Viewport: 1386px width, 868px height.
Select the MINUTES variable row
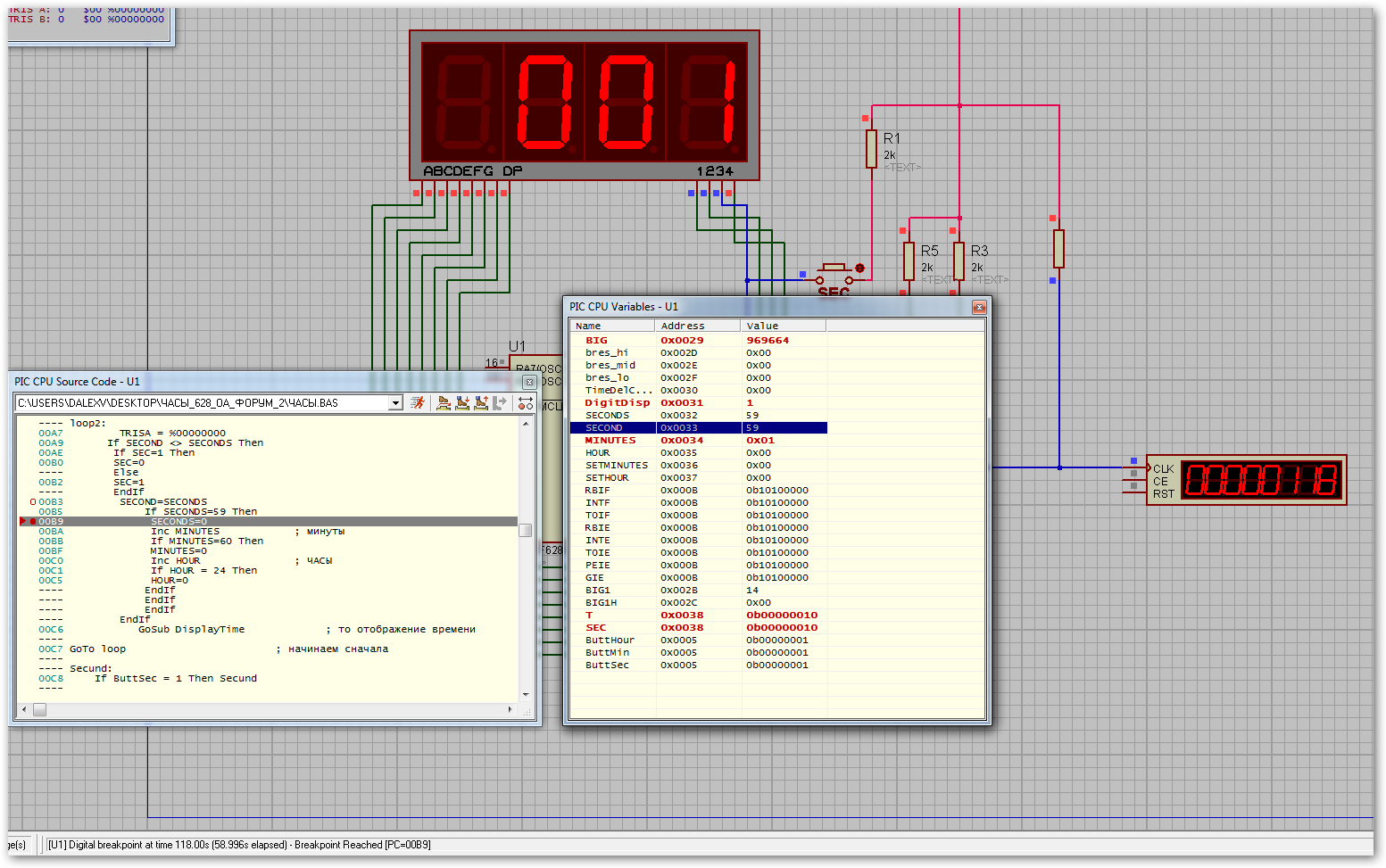click(699, 441)
